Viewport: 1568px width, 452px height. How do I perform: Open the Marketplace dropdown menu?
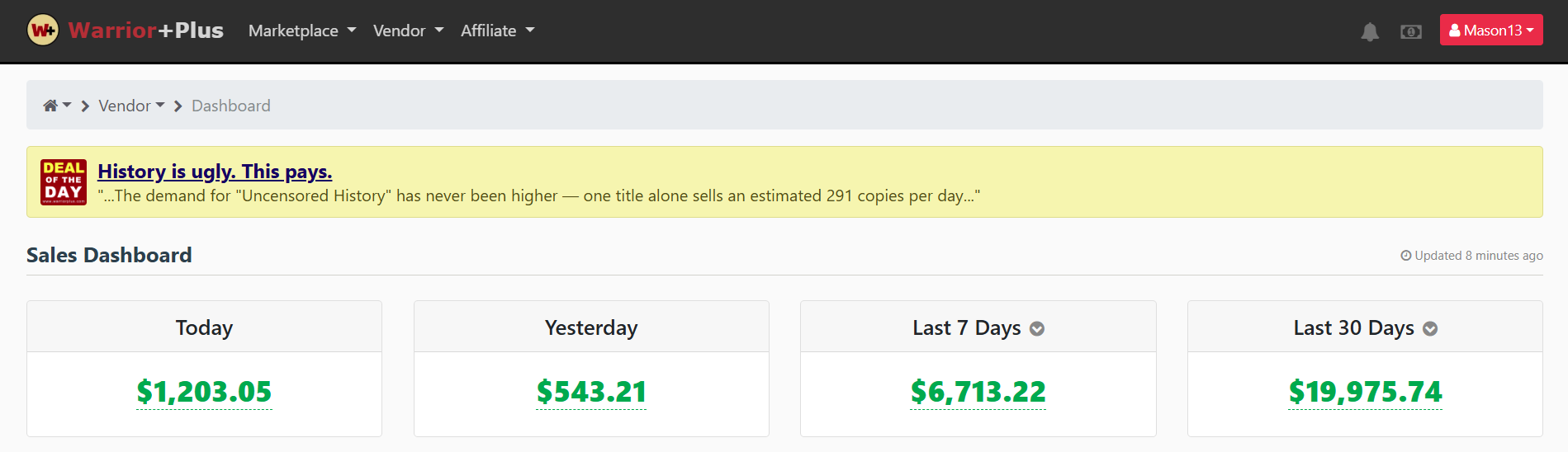[x=302, y=31]
